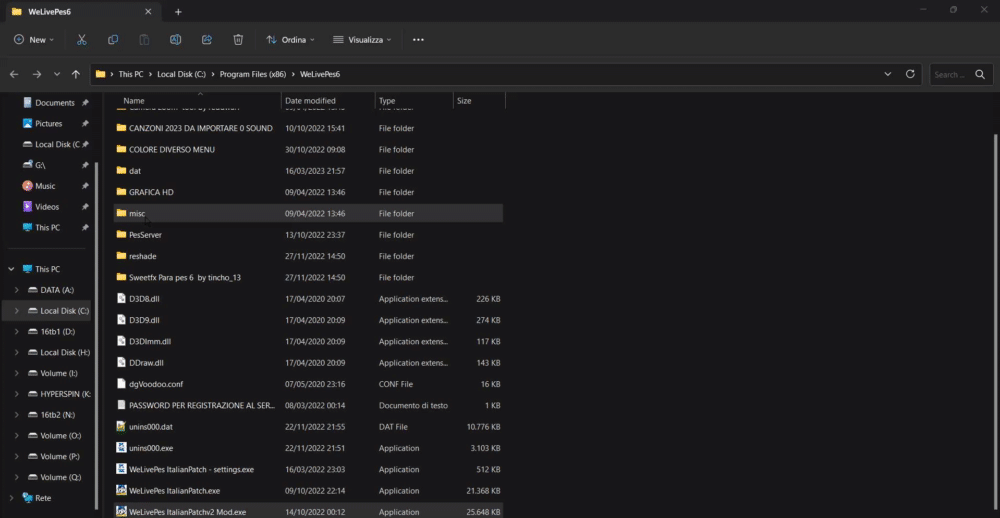
Task: Open recent locations dropdown arrow
Action: (x=57, y=75)
